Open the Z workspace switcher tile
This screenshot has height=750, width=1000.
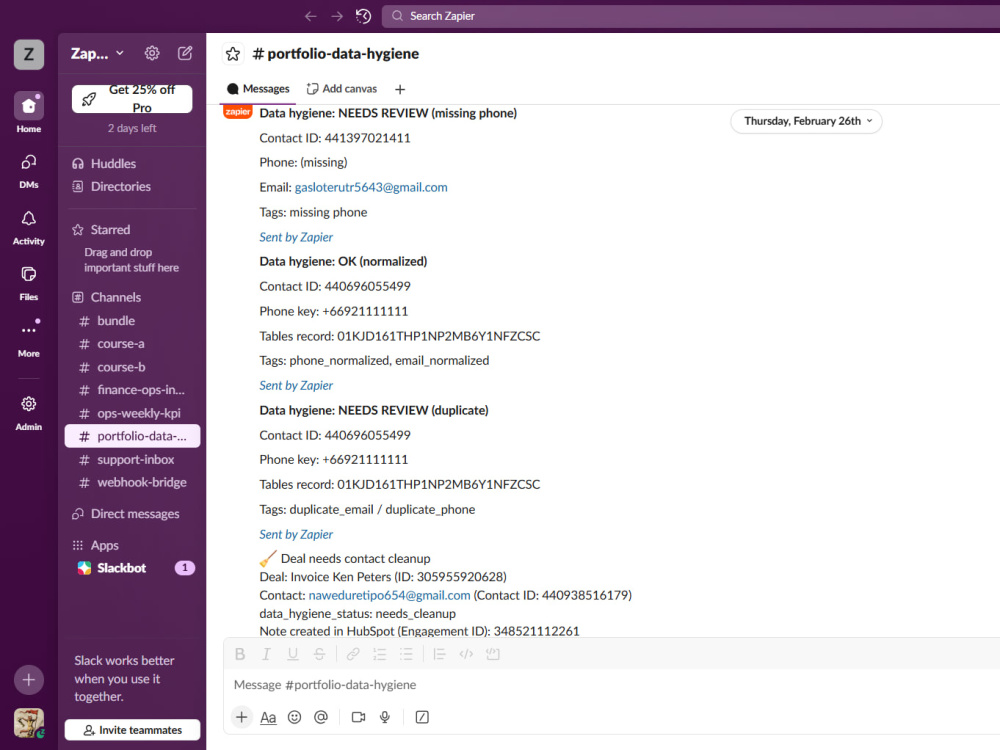pos(29,54)
